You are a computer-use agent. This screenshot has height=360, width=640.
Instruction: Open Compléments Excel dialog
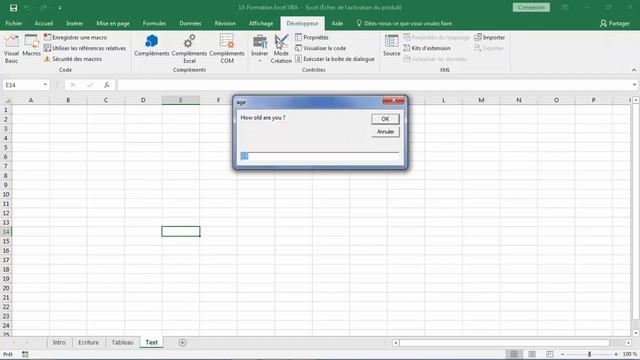pos(189,49)
